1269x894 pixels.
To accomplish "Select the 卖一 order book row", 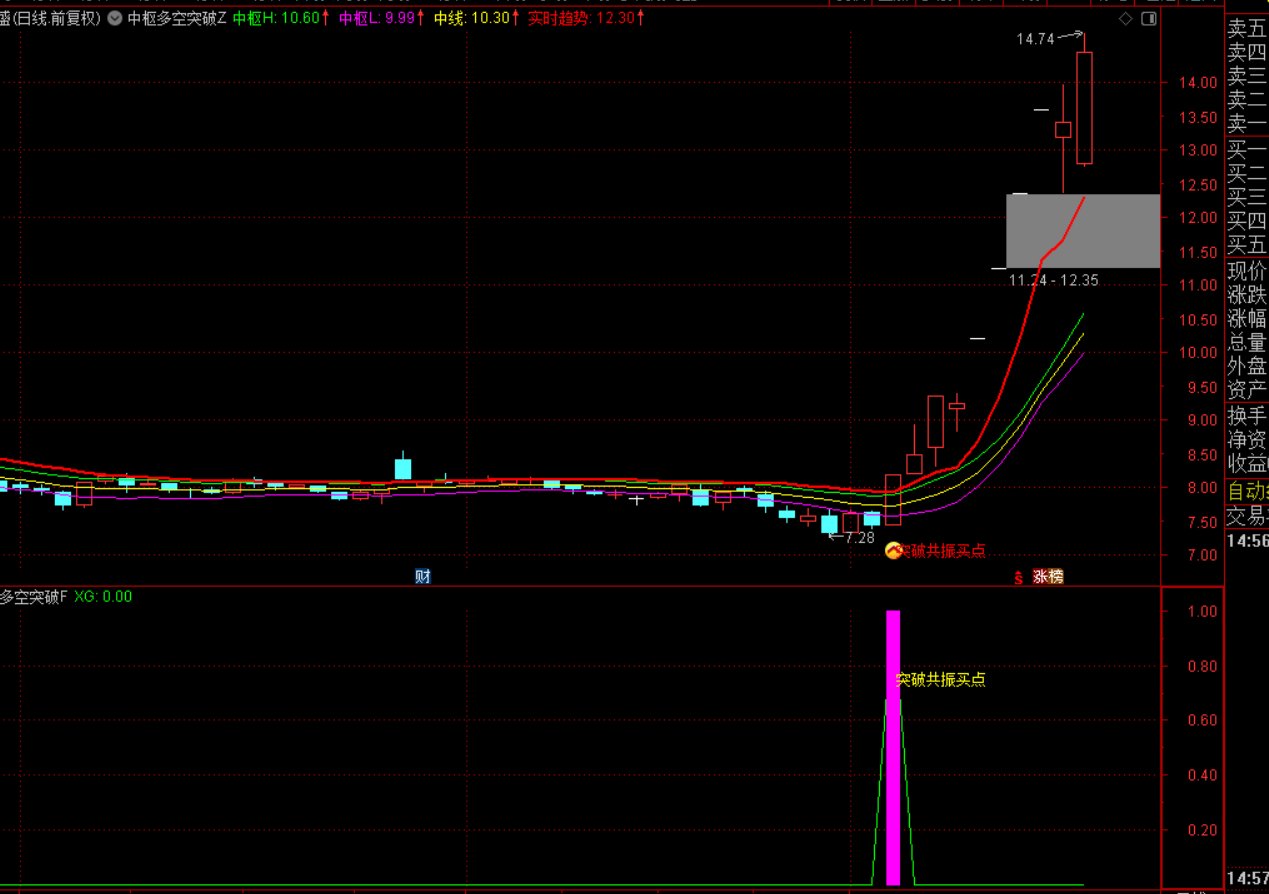I will [1246, 124].
